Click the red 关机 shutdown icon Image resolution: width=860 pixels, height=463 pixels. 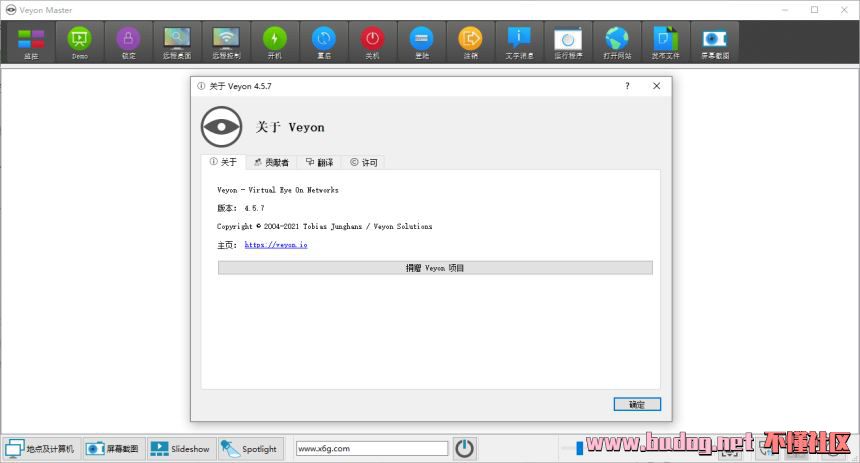coord(372,43)
